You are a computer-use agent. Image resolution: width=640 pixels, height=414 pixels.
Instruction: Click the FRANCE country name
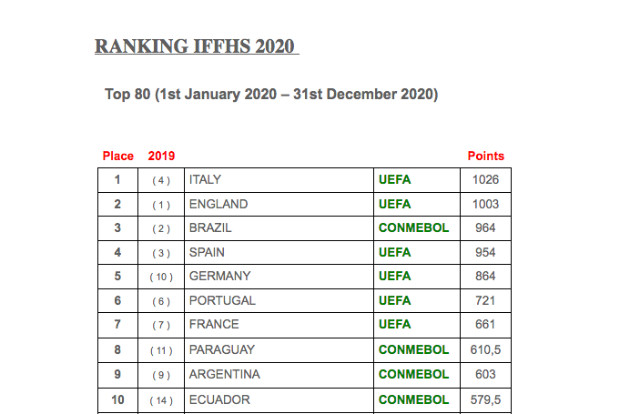[x=214, y=325]
